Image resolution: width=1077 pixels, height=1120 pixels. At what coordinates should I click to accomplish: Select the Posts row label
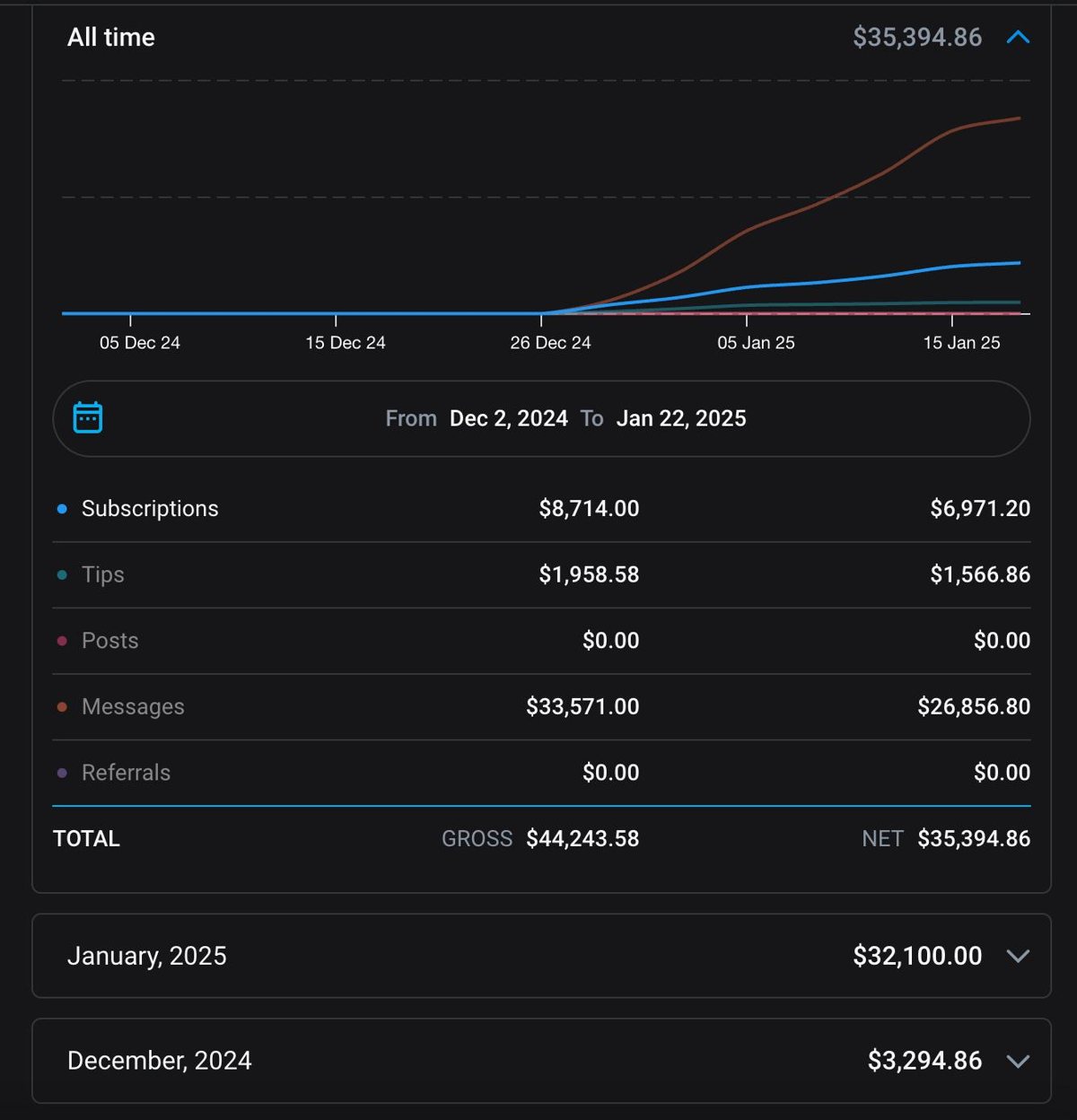(x=110, y=641)
